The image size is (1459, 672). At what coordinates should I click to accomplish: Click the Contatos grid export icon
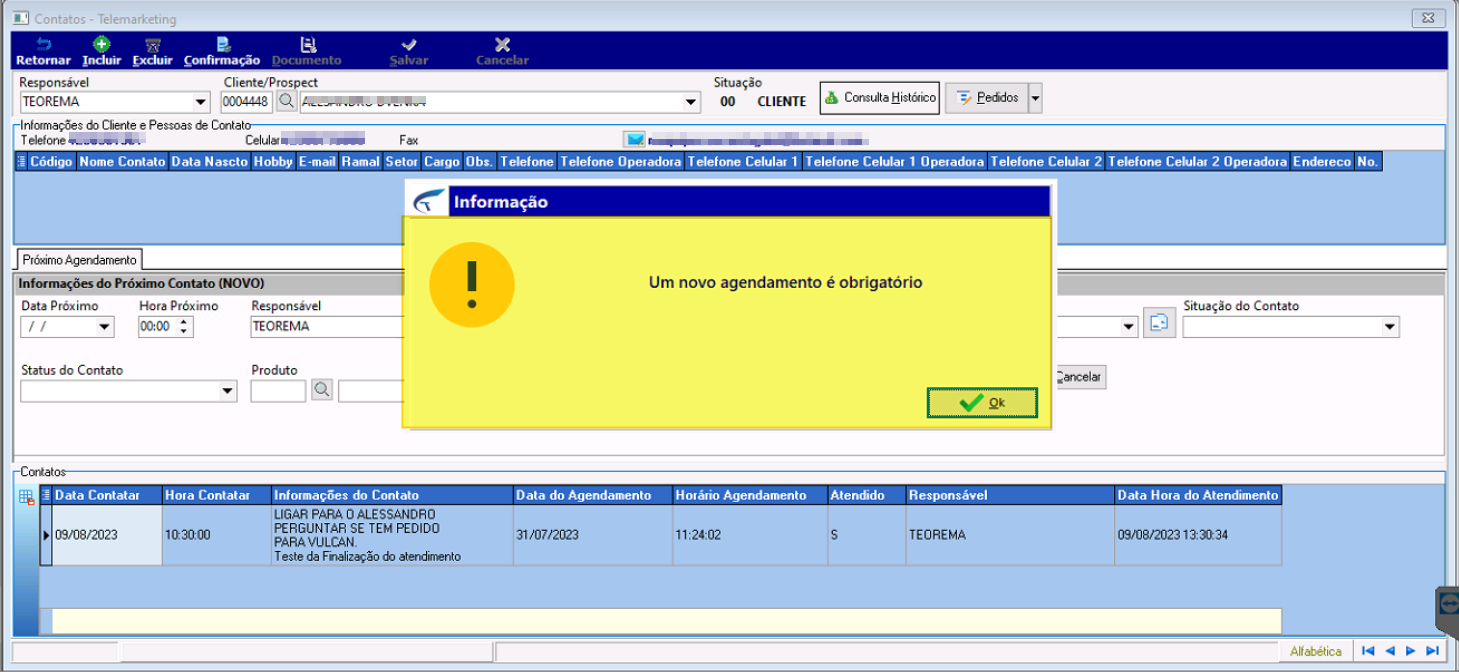pos(27,497)
